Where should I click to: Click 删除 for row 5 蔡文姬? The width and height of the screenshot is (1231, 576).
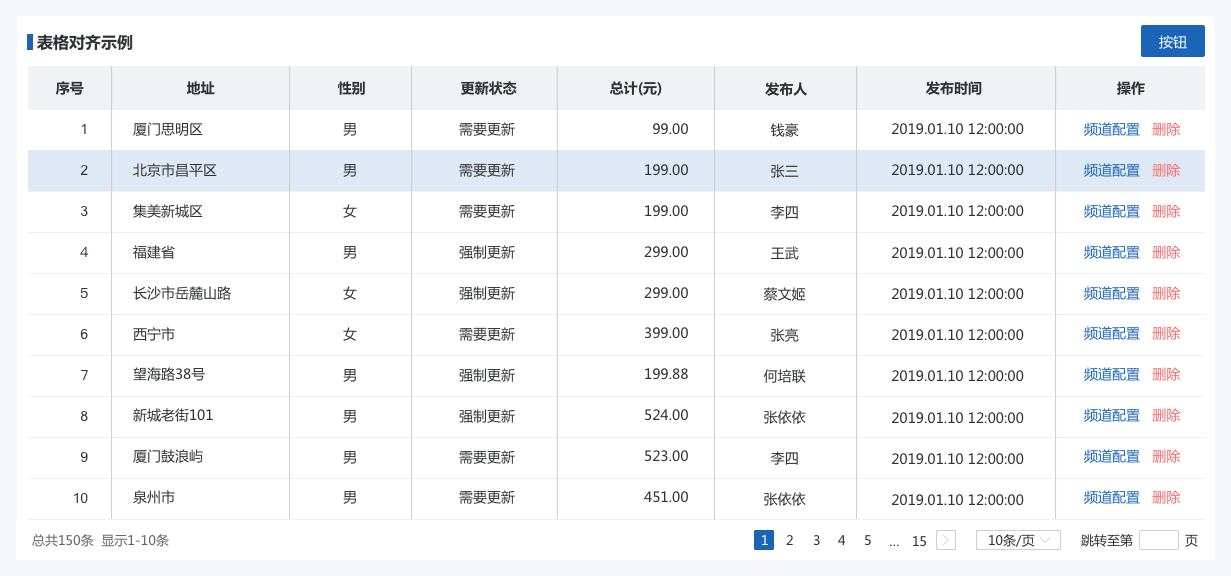pos(1166,293)
